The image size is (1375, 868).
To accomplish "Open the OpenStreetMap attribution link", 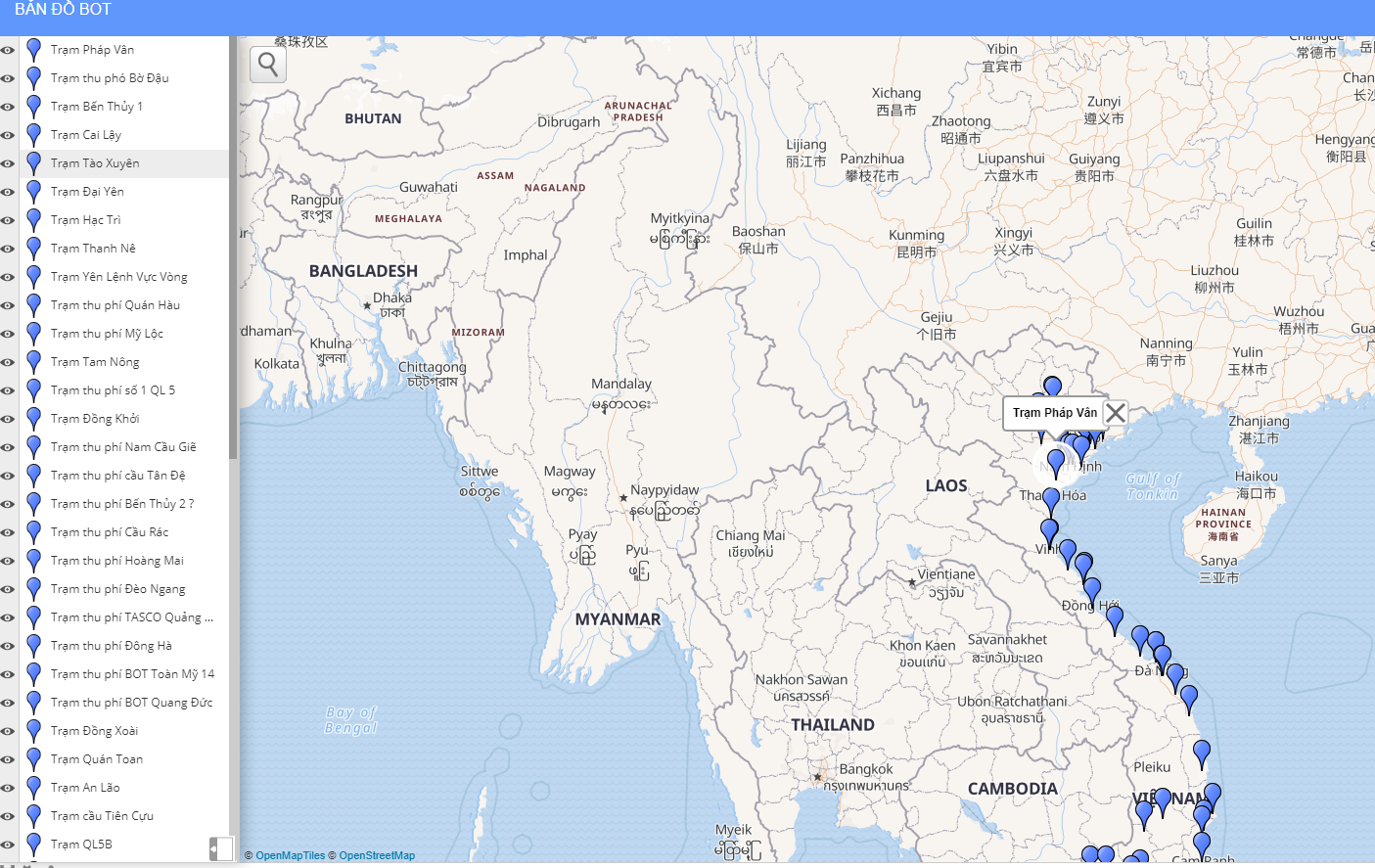I will pyautogui.click(x=377, y=855).
